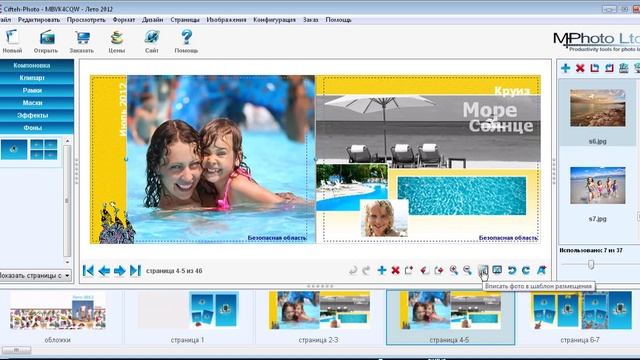The image size is (640, 360).
Task: Zoom in with the magnifier plus icon
Action: [453, 270]
